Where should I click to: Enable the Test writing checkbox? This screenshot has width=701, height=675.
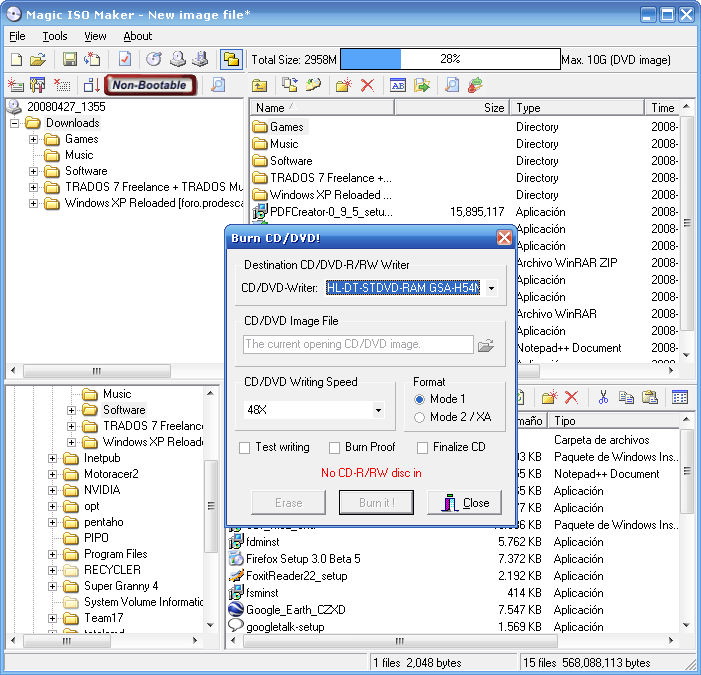point(245,448)
